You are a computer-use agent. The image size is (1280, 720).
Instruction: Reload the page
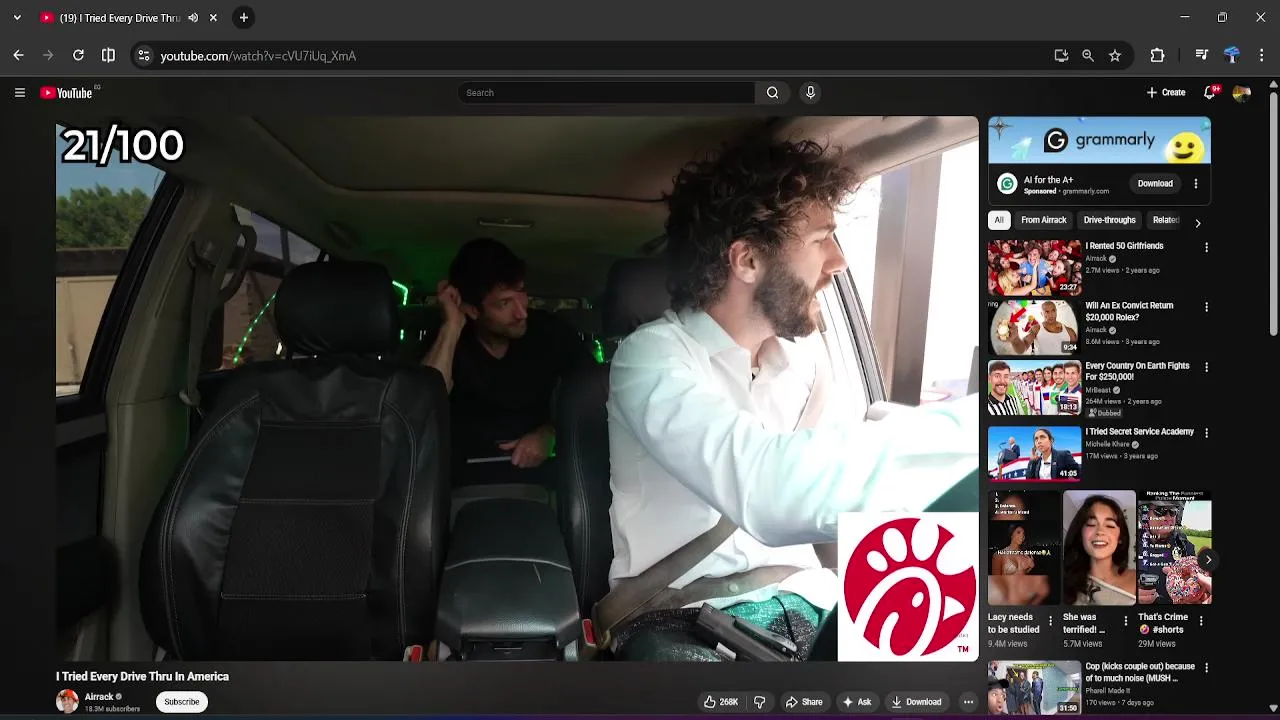[x=78, y=56]
